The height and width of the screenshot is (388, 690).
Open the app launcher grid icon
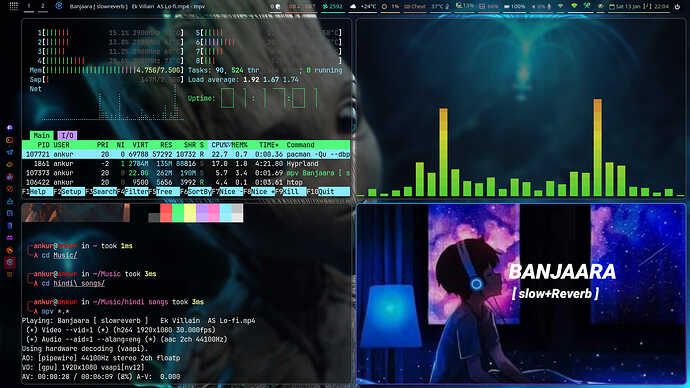click(x=14, y=6)
